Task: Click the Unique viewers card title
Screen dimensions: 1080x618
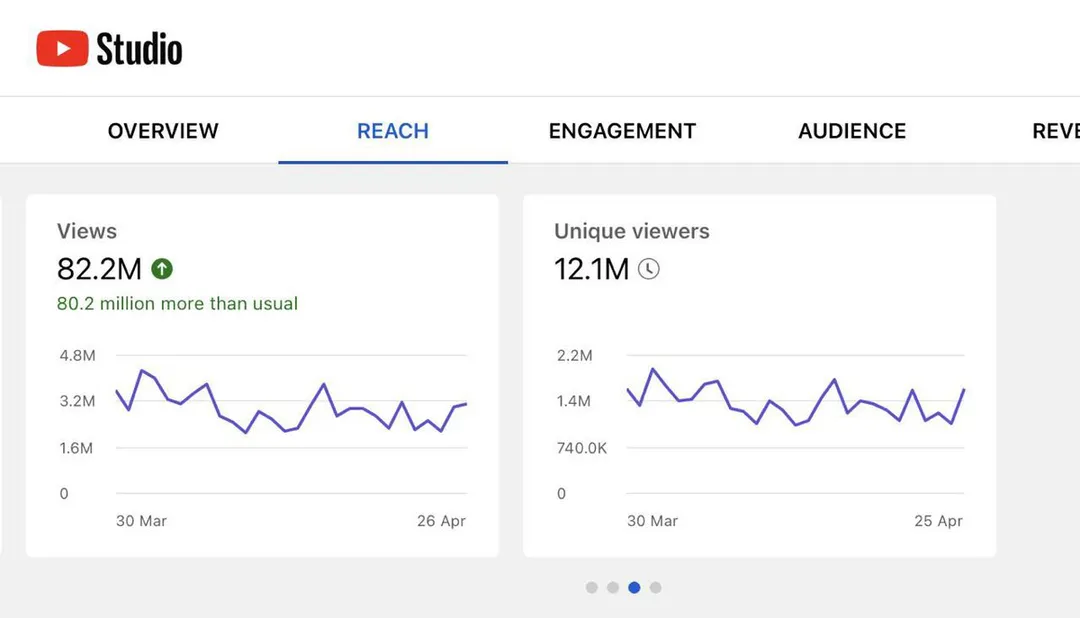Action: 632,231
